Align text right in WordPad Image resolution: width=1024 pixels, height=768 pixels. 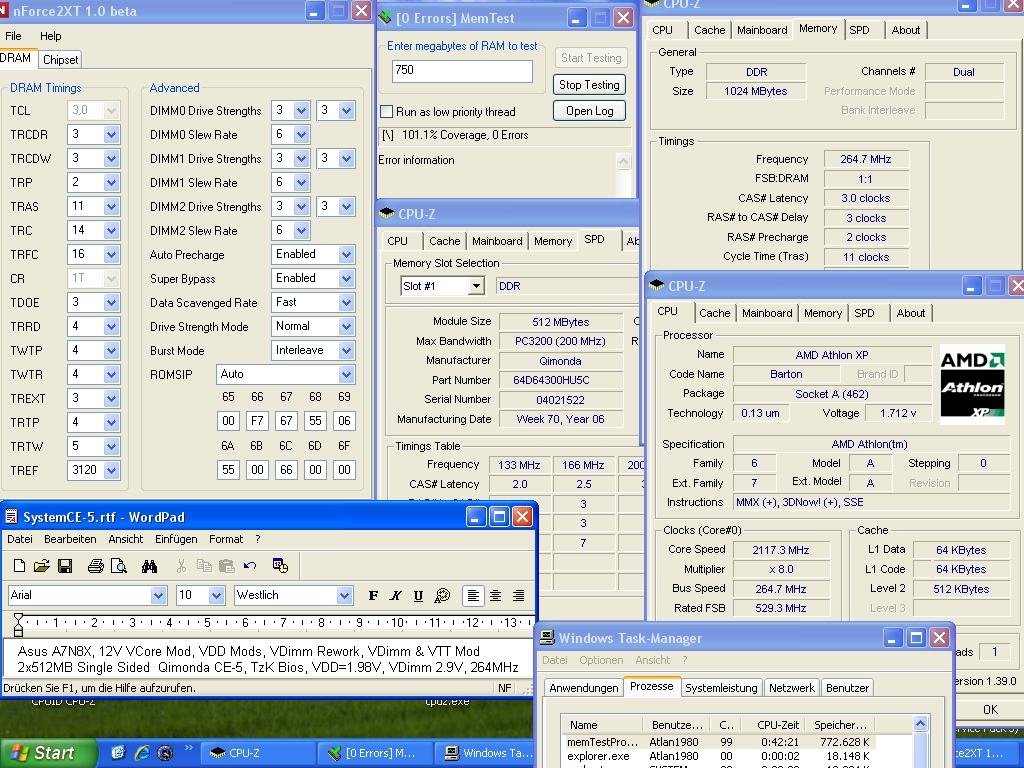518,595
